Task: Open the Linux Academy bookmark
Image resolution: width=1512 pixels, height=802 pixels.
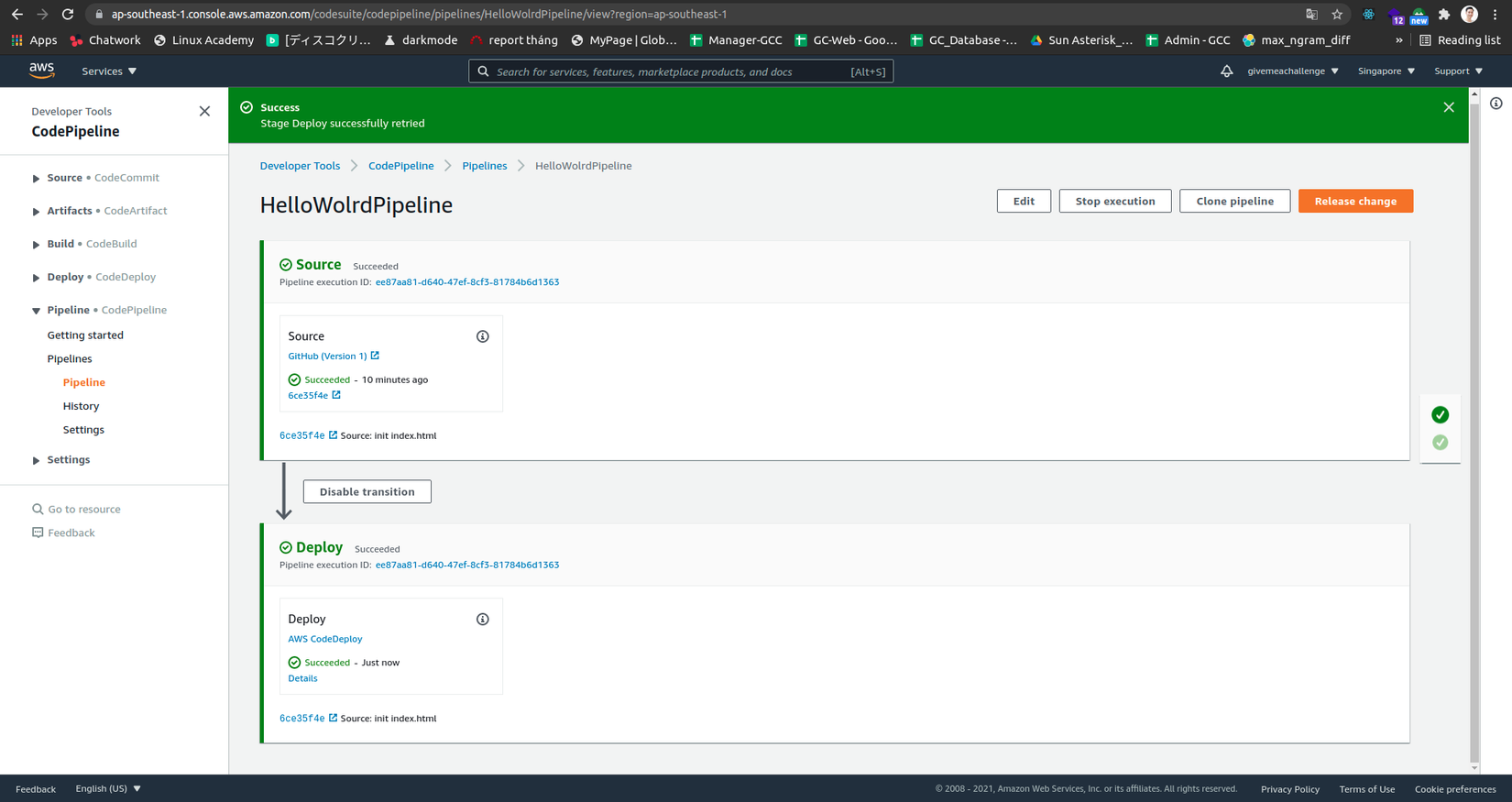Action: point(203,40)
